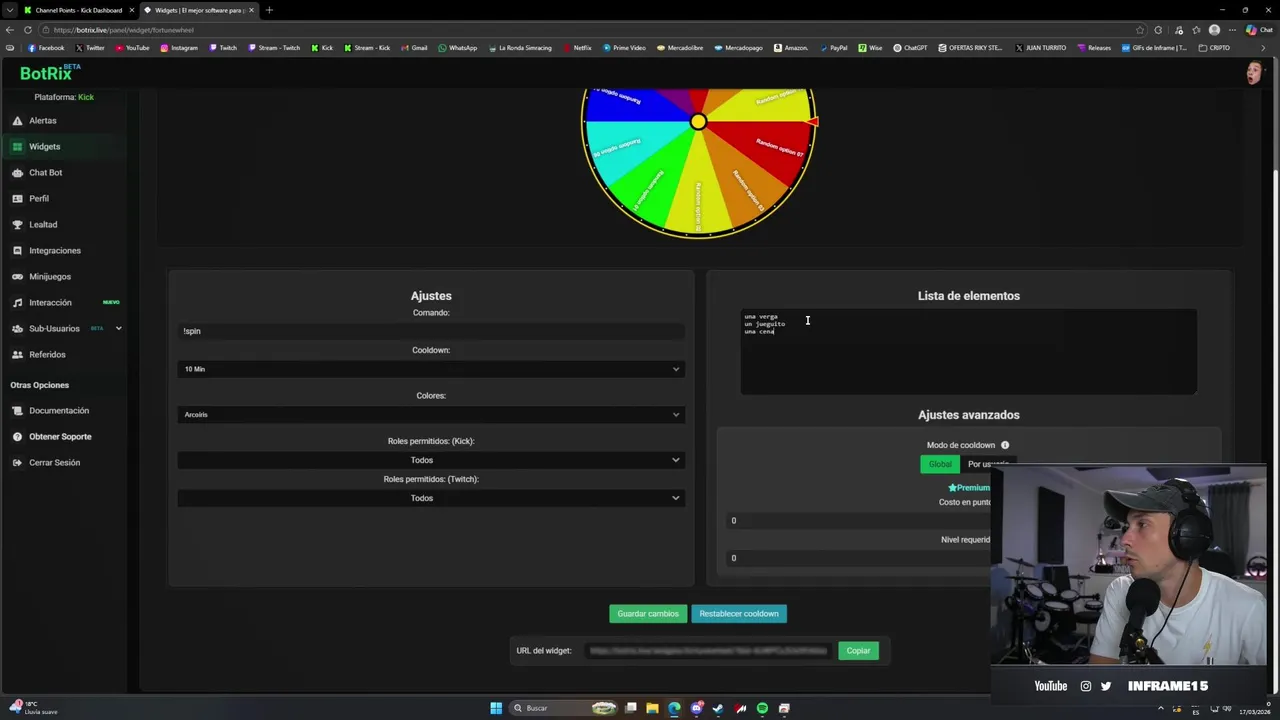Open the La Ronda Simracing bookmark
1280x720 pixels.
(x=520, y=48)
